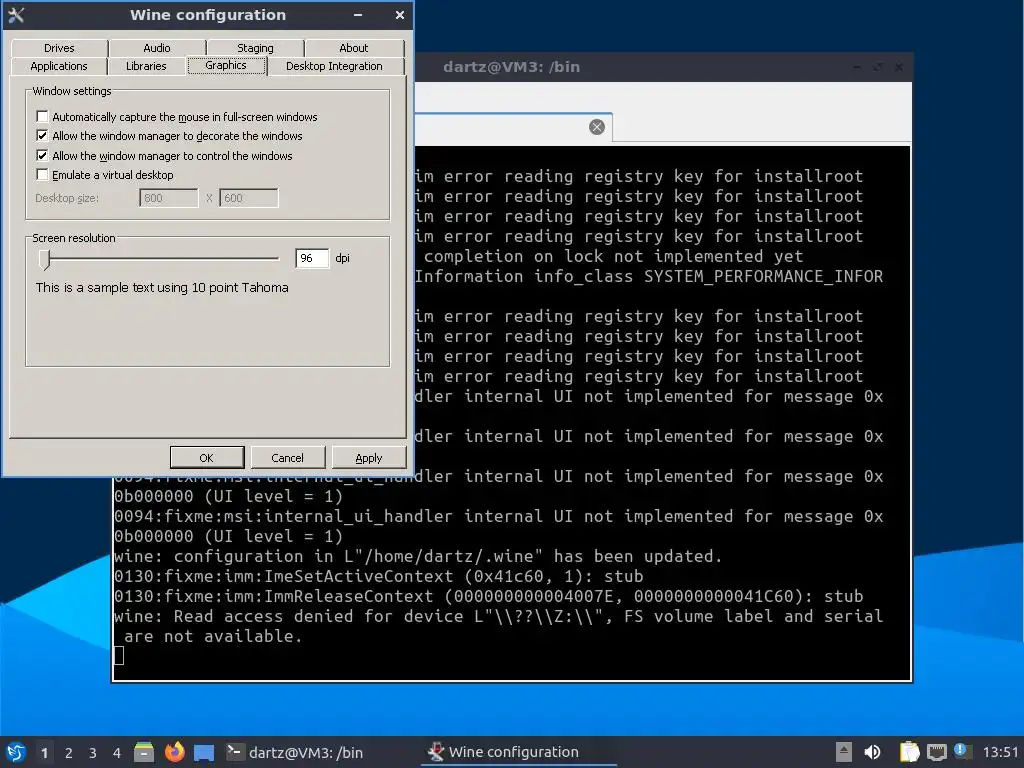Minimize the Wine configuration window

(358, 15)
